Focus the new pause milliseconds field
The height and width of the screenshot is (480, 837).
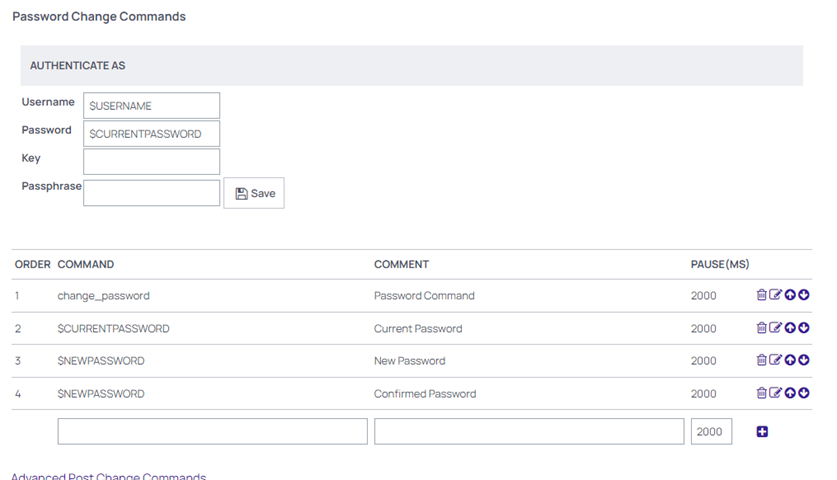point(711,431)
